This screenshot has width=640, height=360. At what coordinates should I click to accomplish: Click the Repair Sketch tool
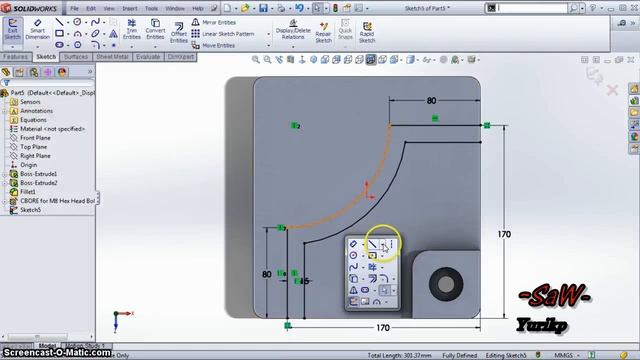[323, 33]
